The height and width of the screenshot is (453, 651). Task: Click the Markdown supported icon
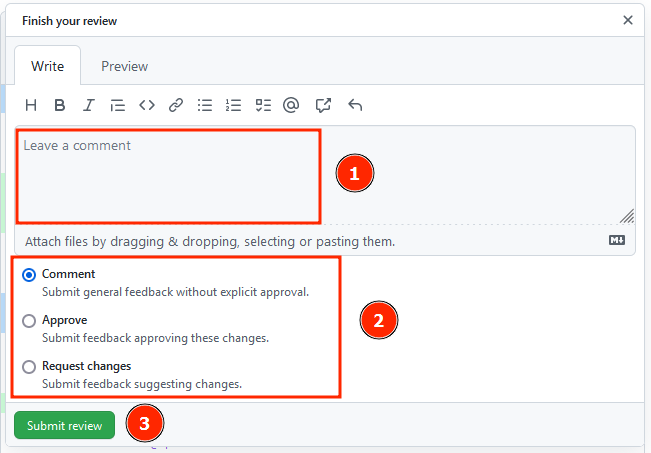pyautogui.click(x=617, y=240)
